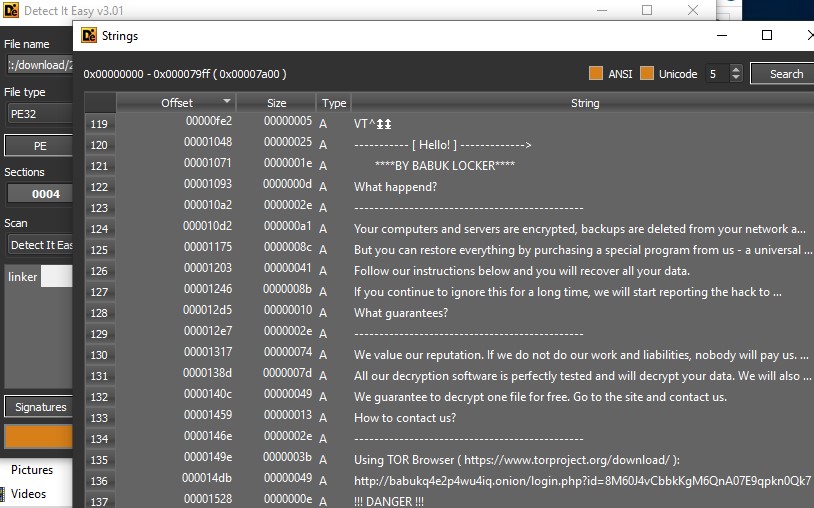Click the Detect It Easy app icon
814x508 pixels.
(10, 10)
